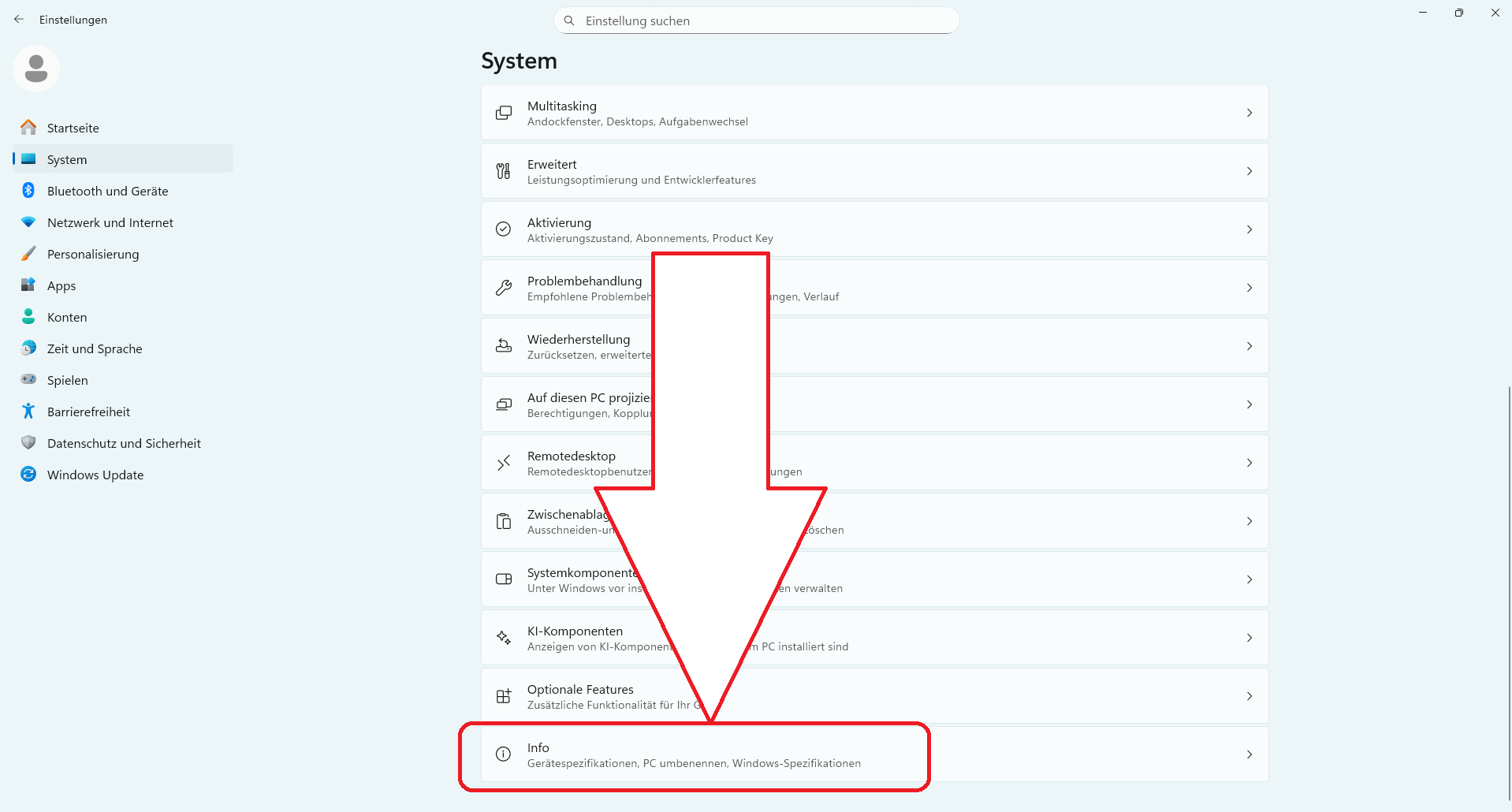This screenshot has width=1512, height=812.
Task: Expand KI-Komponenten using its chevron
Action: click(1249, 638)
